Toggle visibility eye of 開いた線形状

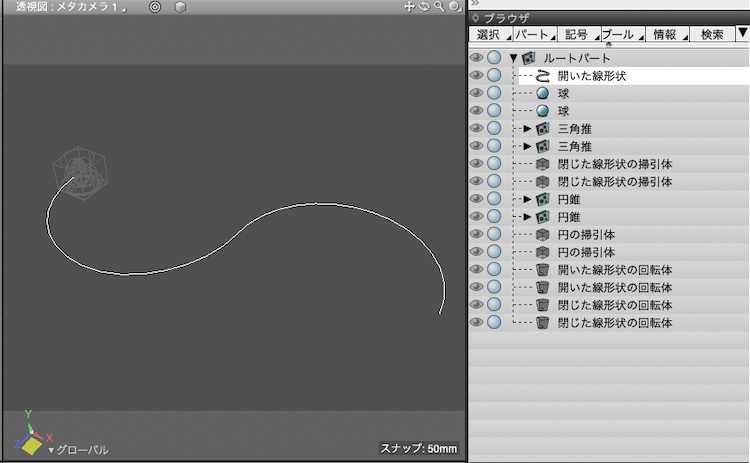click(x=477, y=76)
